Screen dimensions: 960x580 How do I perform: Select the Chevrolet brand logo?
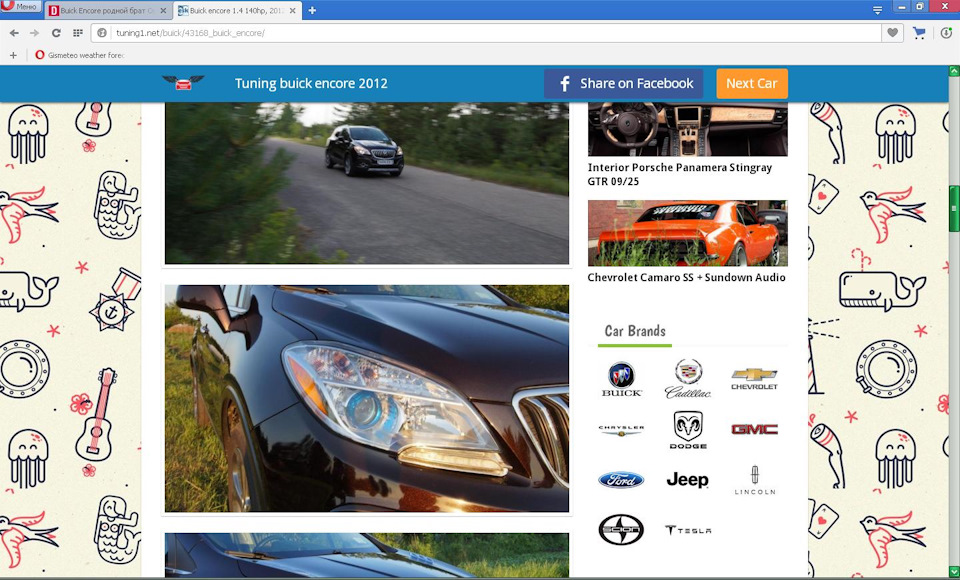tap(754, 379)
